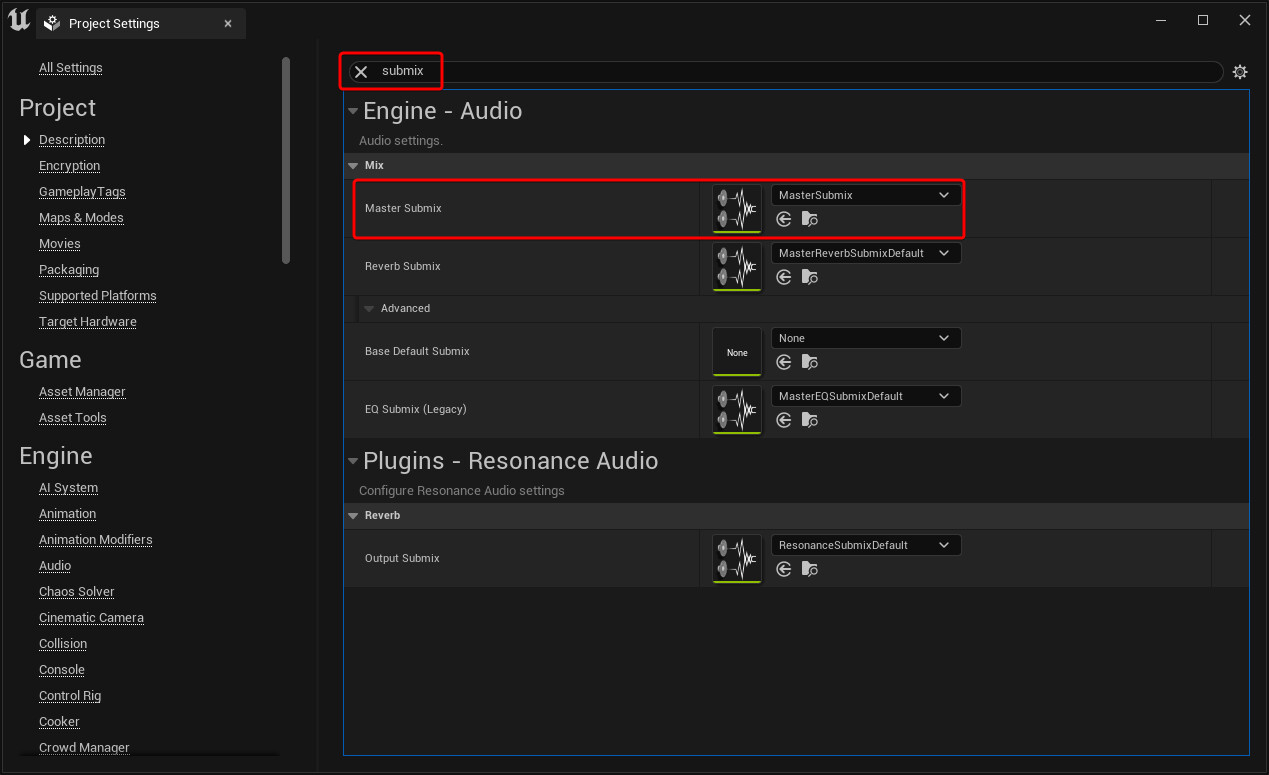
Task: Open the Base Default Submix None dropdown
Action: pos(865,337)
